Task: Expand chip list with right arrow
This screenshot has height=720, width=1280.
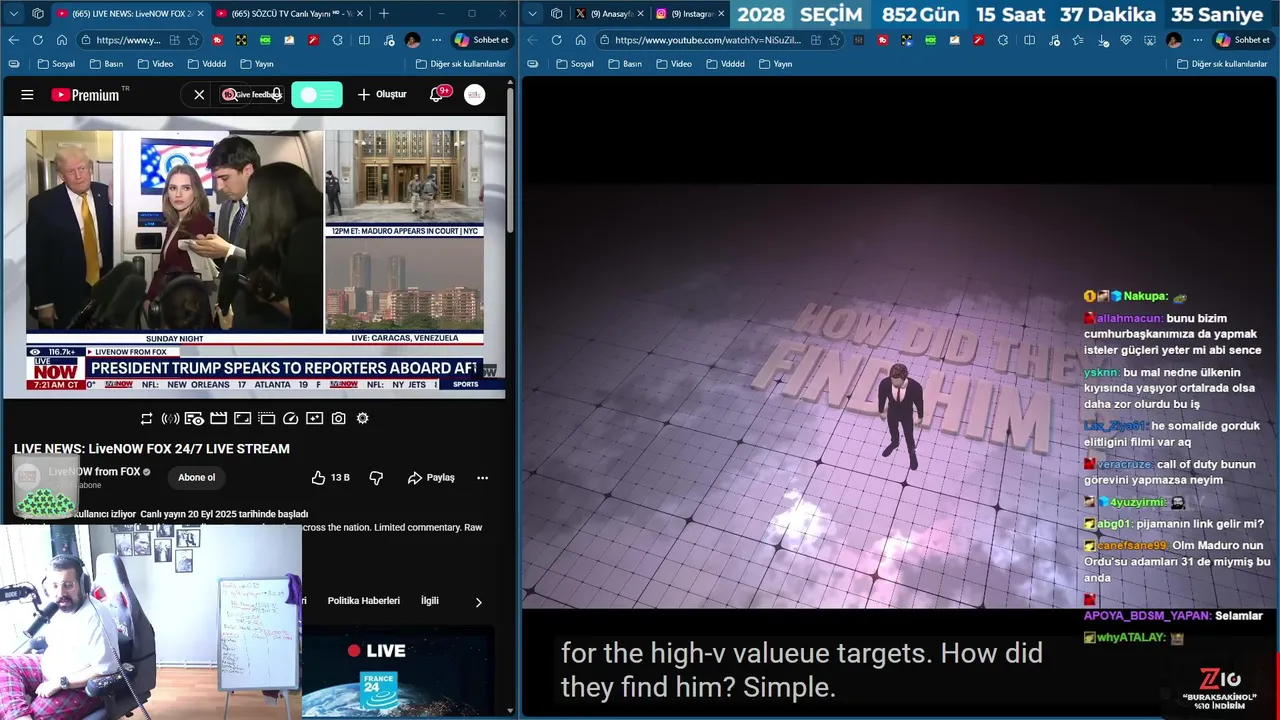Action: pyautogui.click(x=478, y=602)
